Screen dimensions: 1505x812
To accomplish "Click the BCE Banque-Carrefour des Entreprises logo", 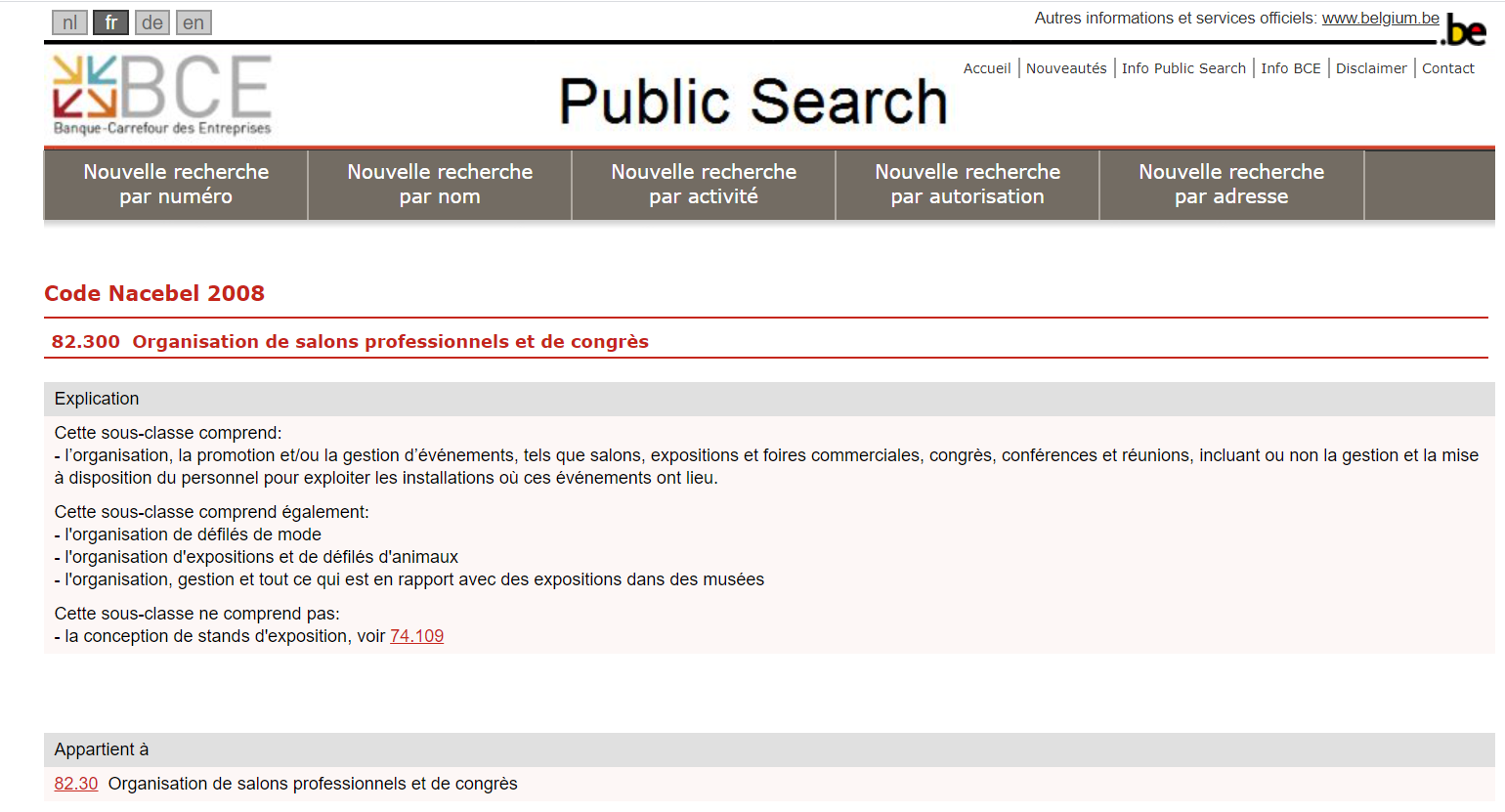I will [x=161, y=95].
